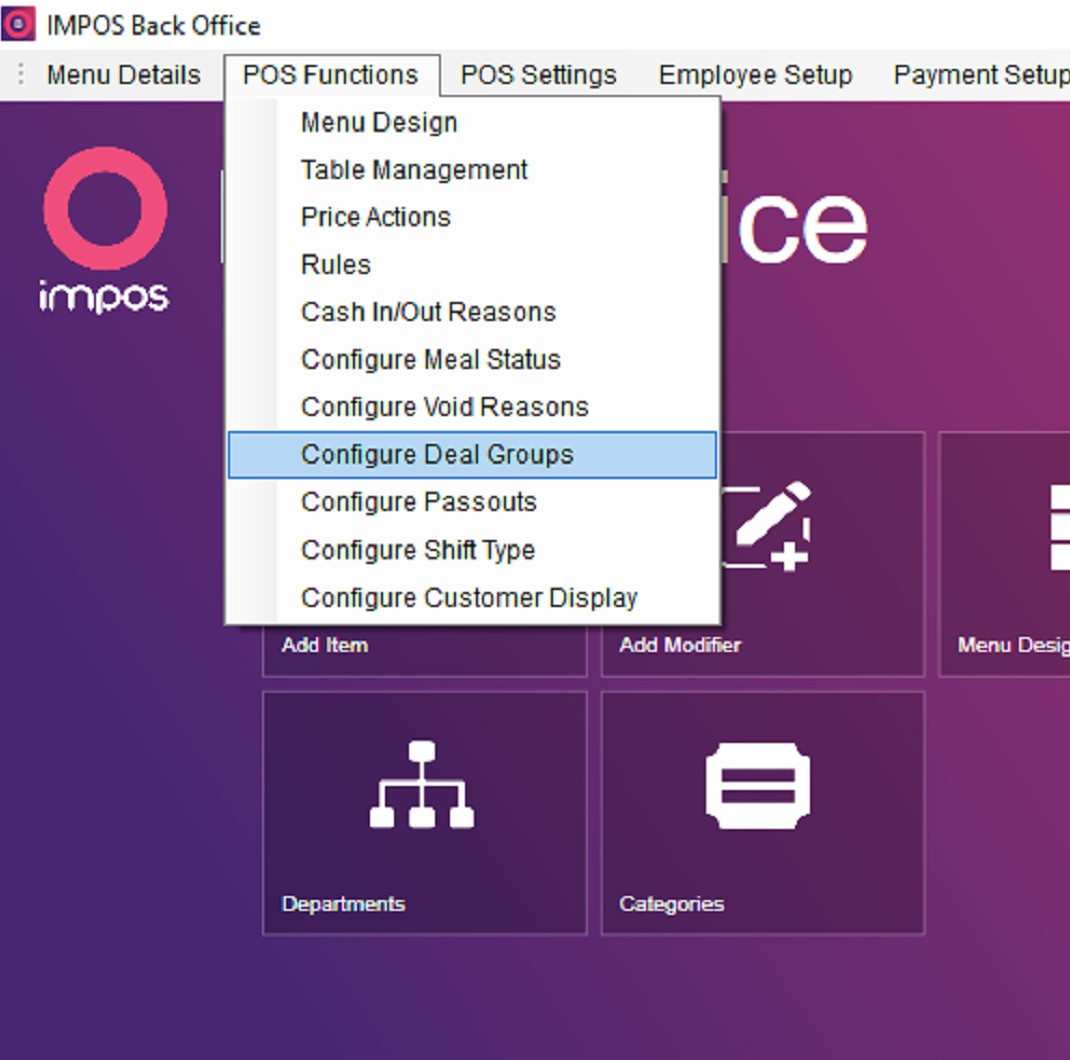Image resolution: width=1070 pixels, height=1060 pixels.
Task: Click the toolbar grip handle dots
Action: point(21,75)
